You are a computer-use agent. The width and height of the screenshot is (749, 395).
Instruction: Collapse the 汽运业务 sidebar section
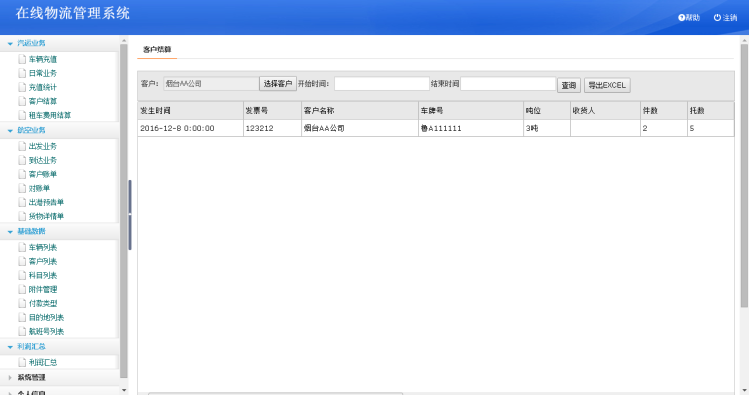(x=10, y=43)
